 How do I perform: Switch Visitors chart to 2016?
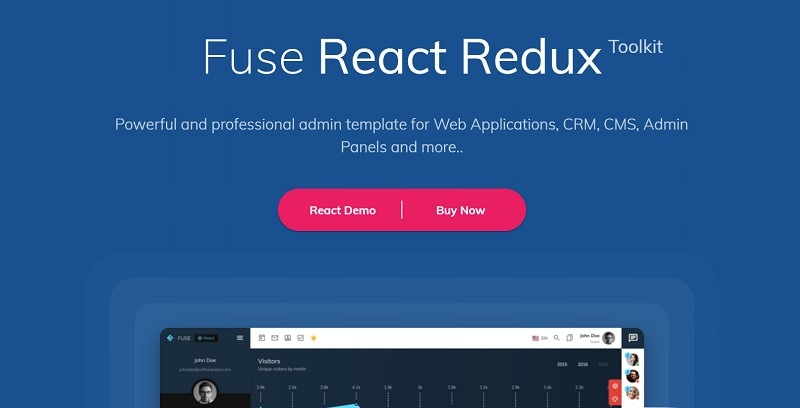coord(583,365)
